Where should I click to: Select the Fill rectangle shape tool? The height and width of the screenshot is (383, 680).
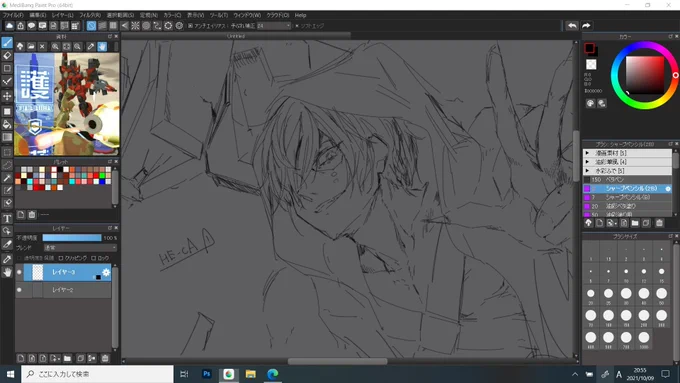[7, 111]
